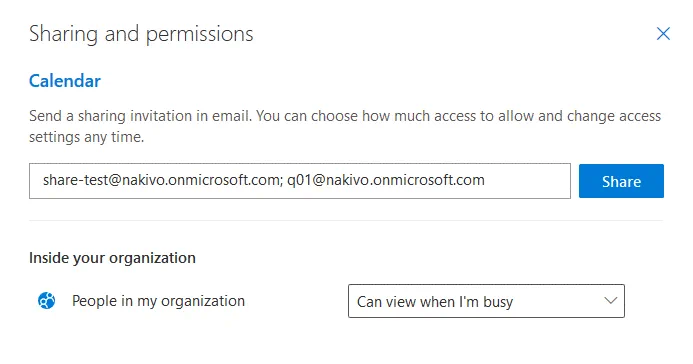The width and height of the screenshot is (693, 364).
Task: Click the 'Inside your organization' section heading
Action: coord(112,258)
